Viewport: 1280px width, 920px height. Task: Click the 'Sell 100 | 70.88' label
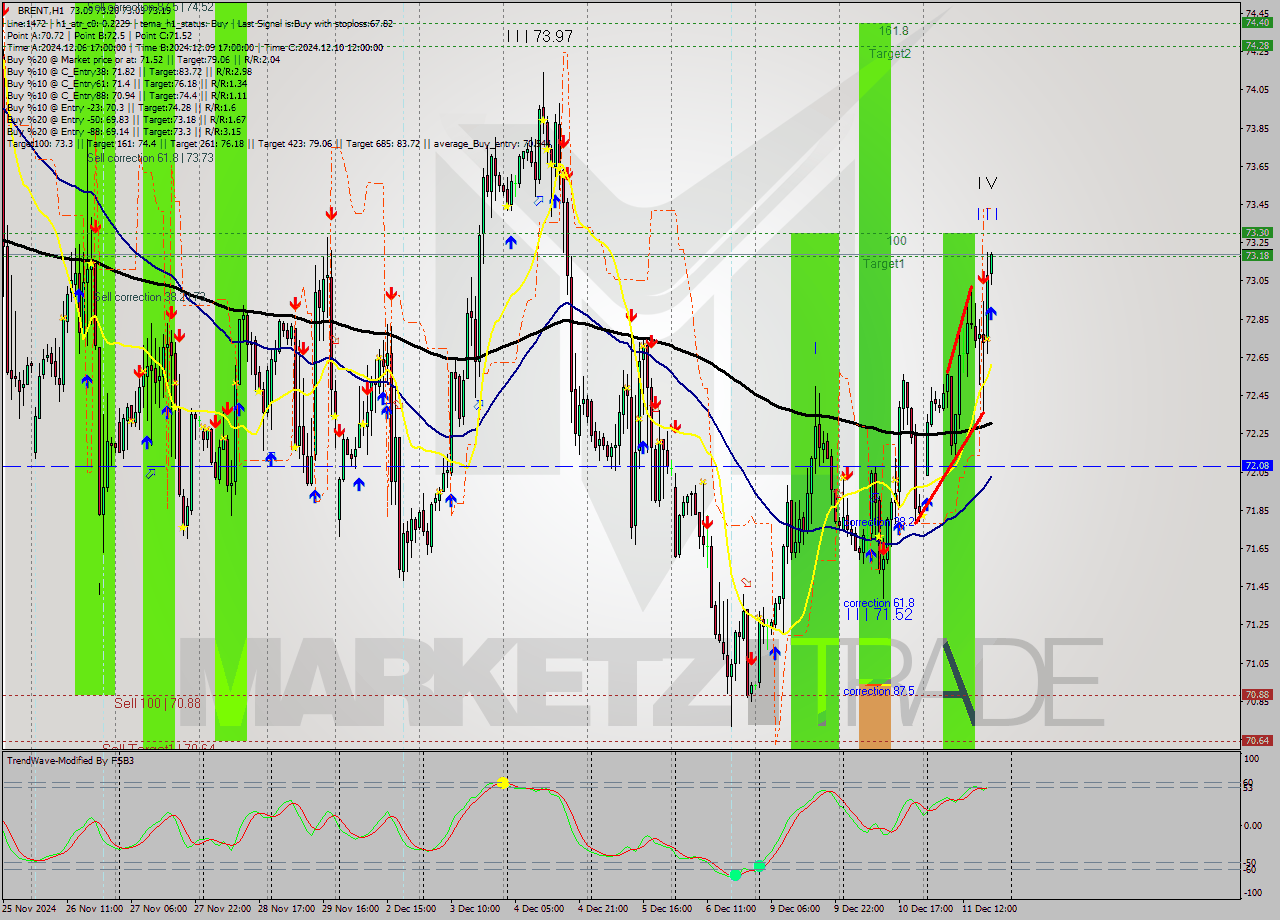(157, 703)
